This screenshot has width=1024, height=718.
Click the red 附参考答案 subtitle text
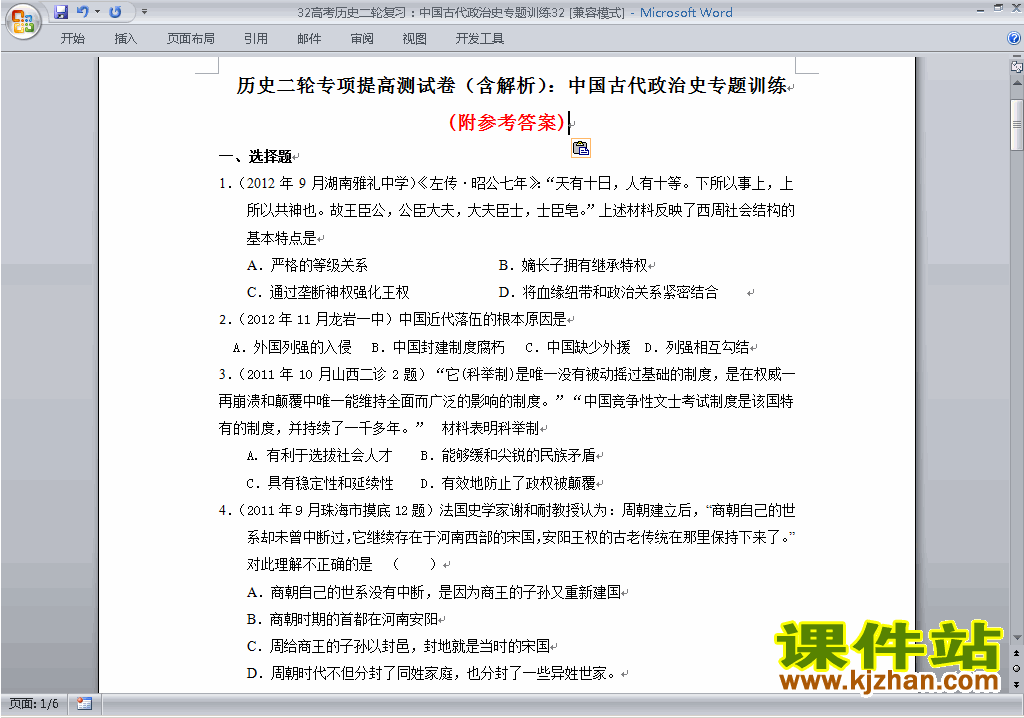pyautogui.click(x=507, y=122)
